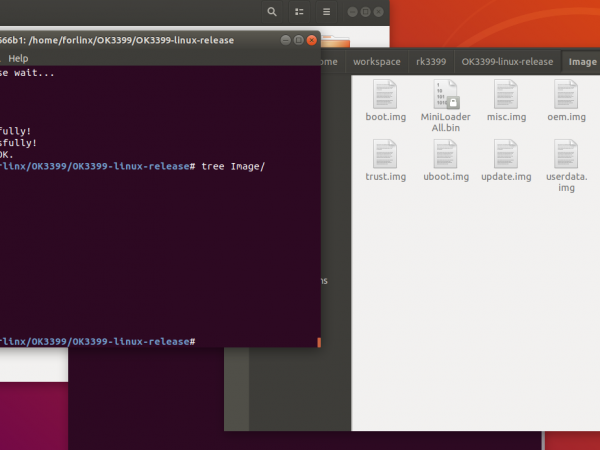Close the terminal window
Viewport: 600px width, 450px height.
pos(312,40)
